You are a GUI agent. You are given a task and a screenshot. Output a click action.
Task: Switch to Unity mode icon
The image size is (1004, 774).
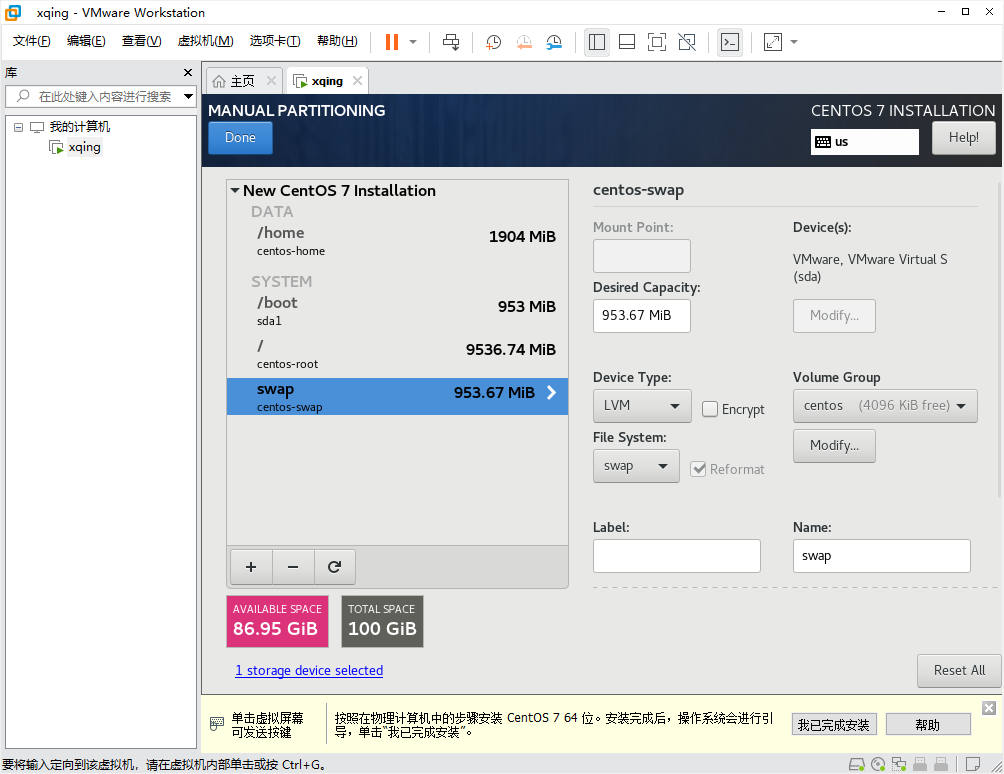687,42
